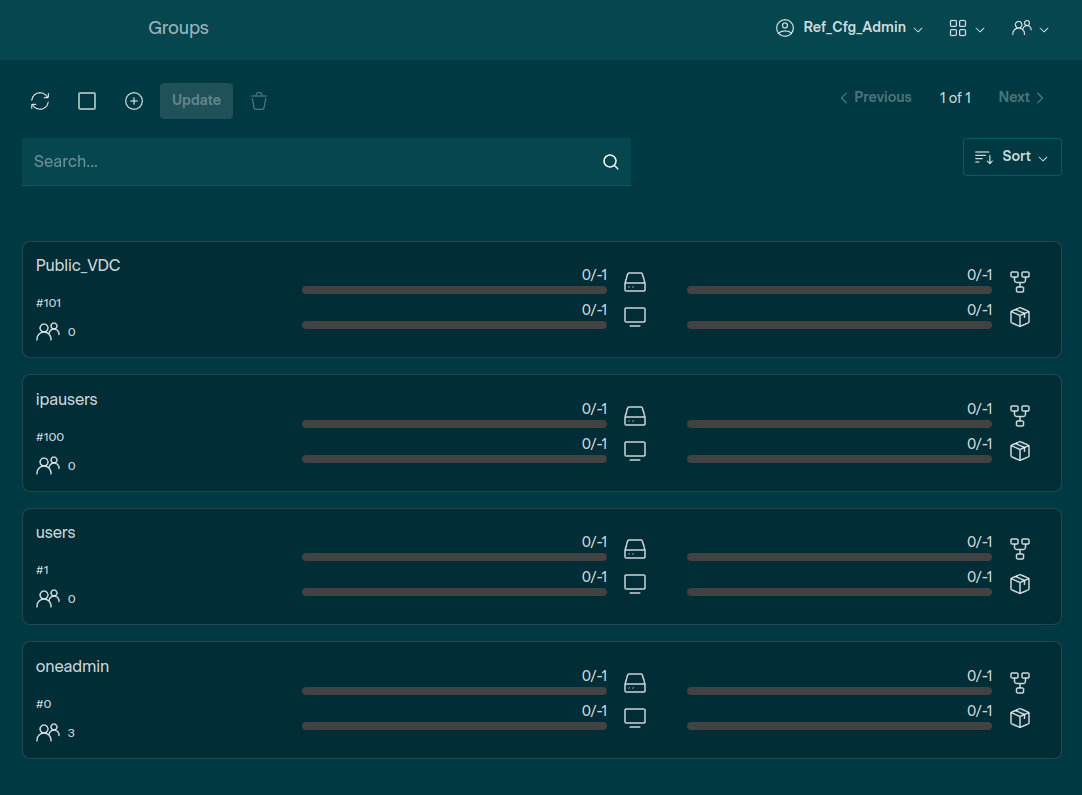Click the #101 ID in Public_VDC card

pos(48,303)
